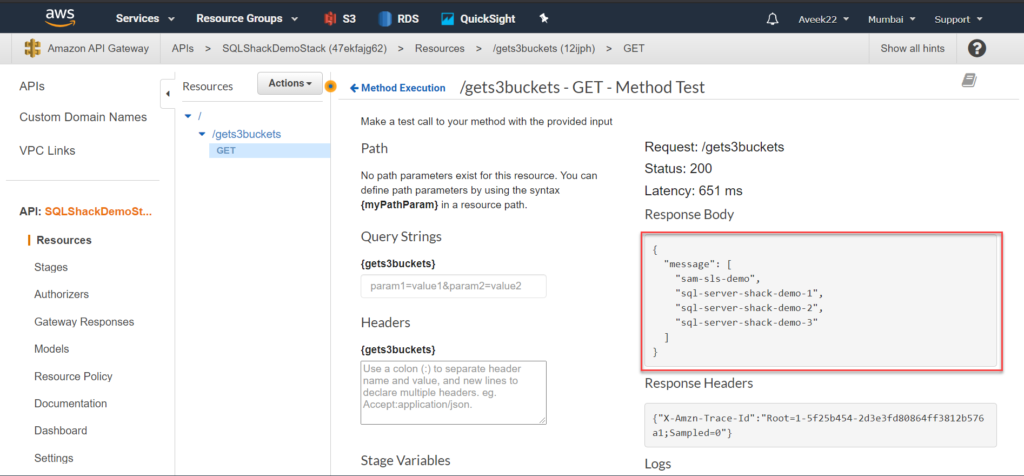Select the /gets3buckets resource name

[x=246, y=134]
